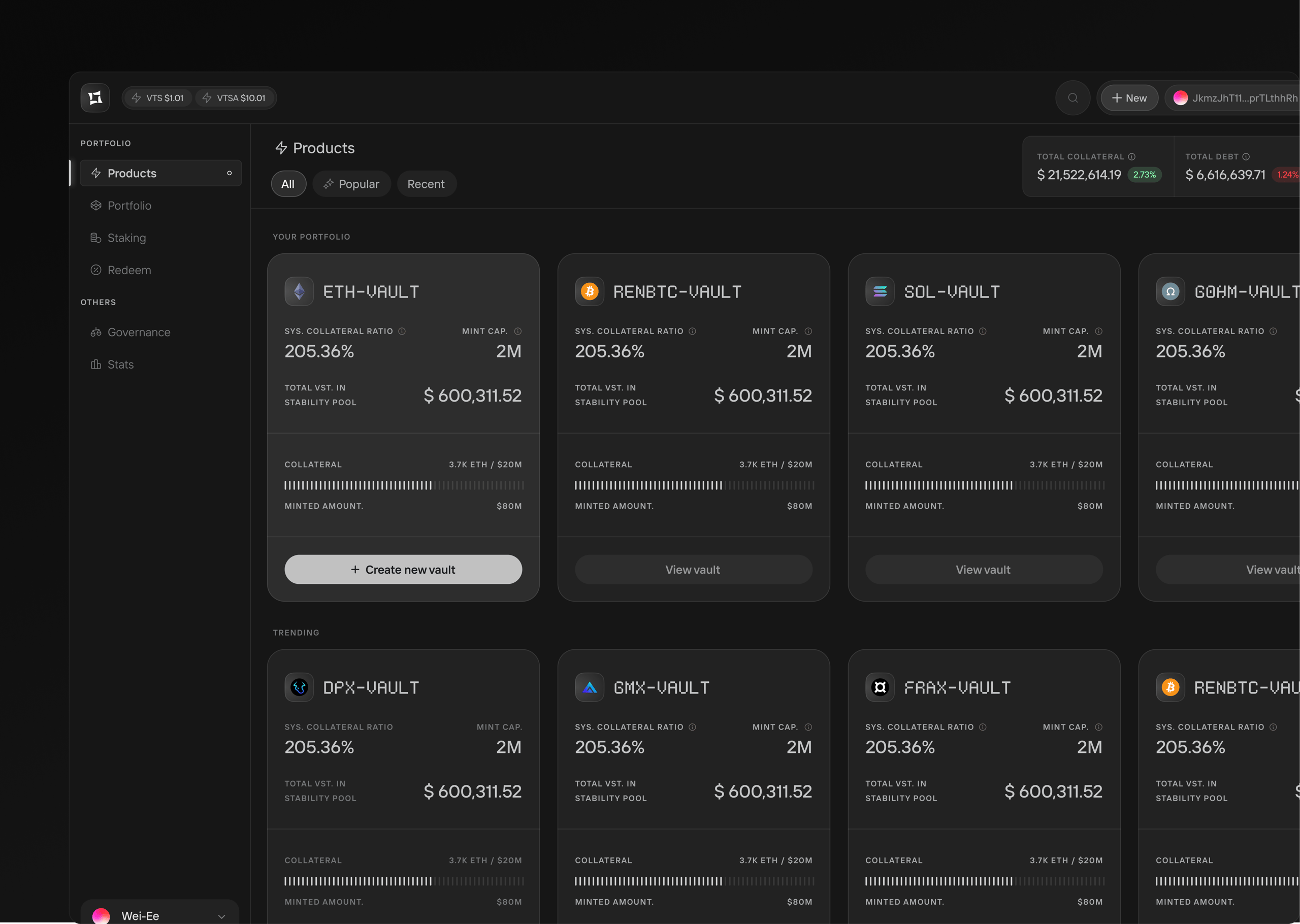Select Products in the sidebar
This screenshot has height=924, width=1300.
tap(160, 173)
